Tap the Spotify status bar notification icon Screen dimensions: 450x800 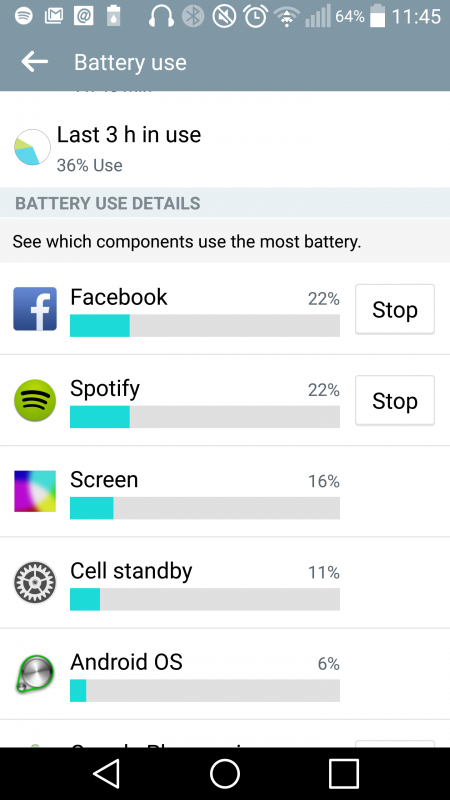click(x=23, y=16)
